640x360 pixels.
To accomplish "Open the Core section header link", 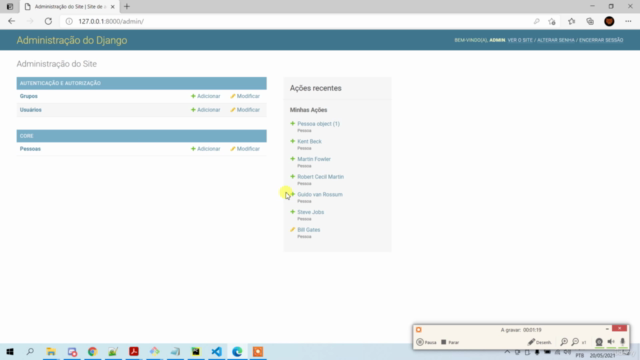I will [x=27, y=136].
